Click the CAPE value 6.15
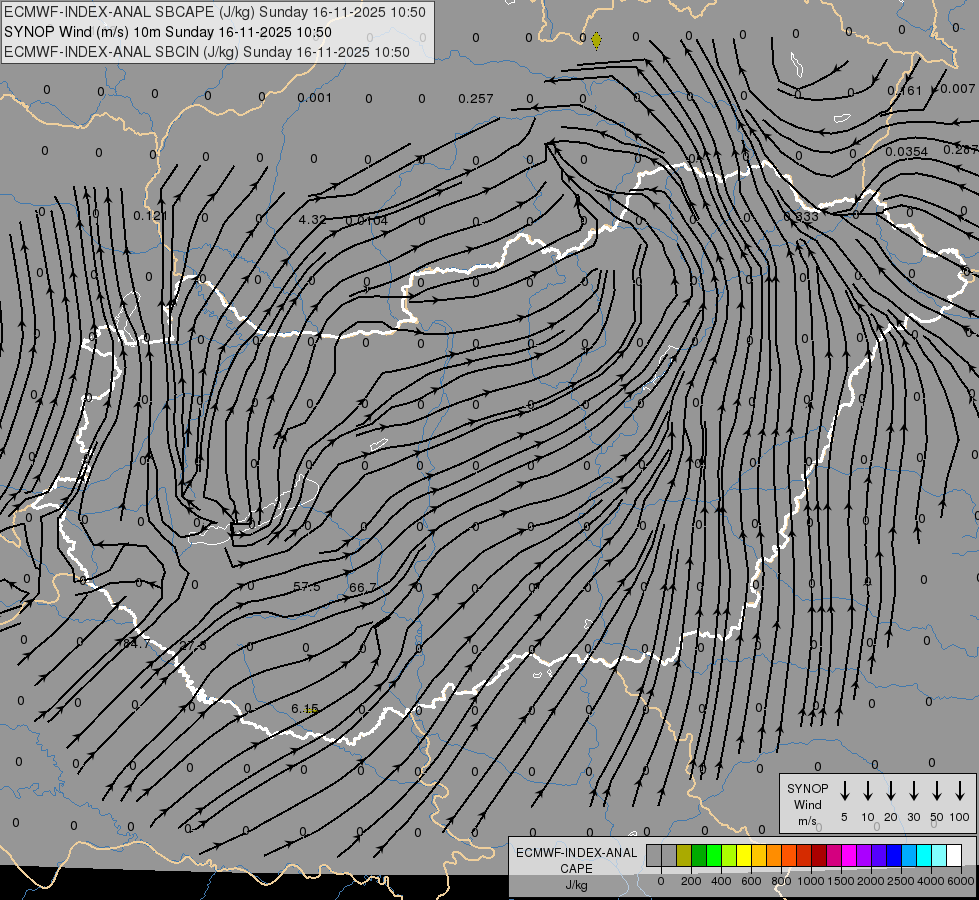Viewport: 979px width, 900px height. [x=305, y=709]
